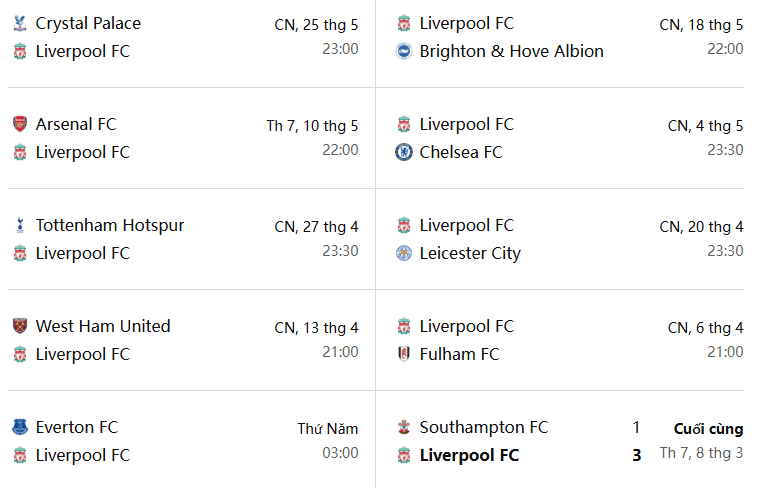
Task: Click the bold Liverpool FC winner name
Action: pos(469,456)
